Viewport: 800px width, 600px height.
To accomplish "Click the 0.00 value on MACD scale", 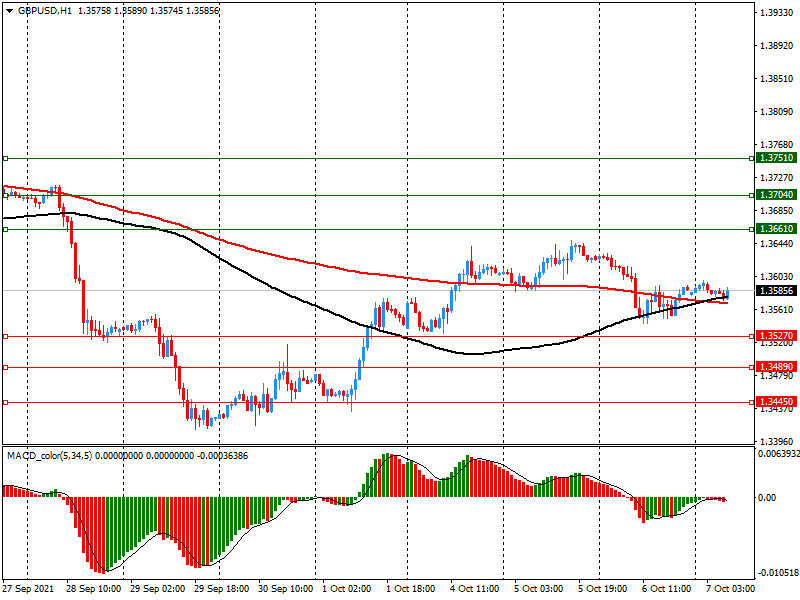I will point(766,497).
